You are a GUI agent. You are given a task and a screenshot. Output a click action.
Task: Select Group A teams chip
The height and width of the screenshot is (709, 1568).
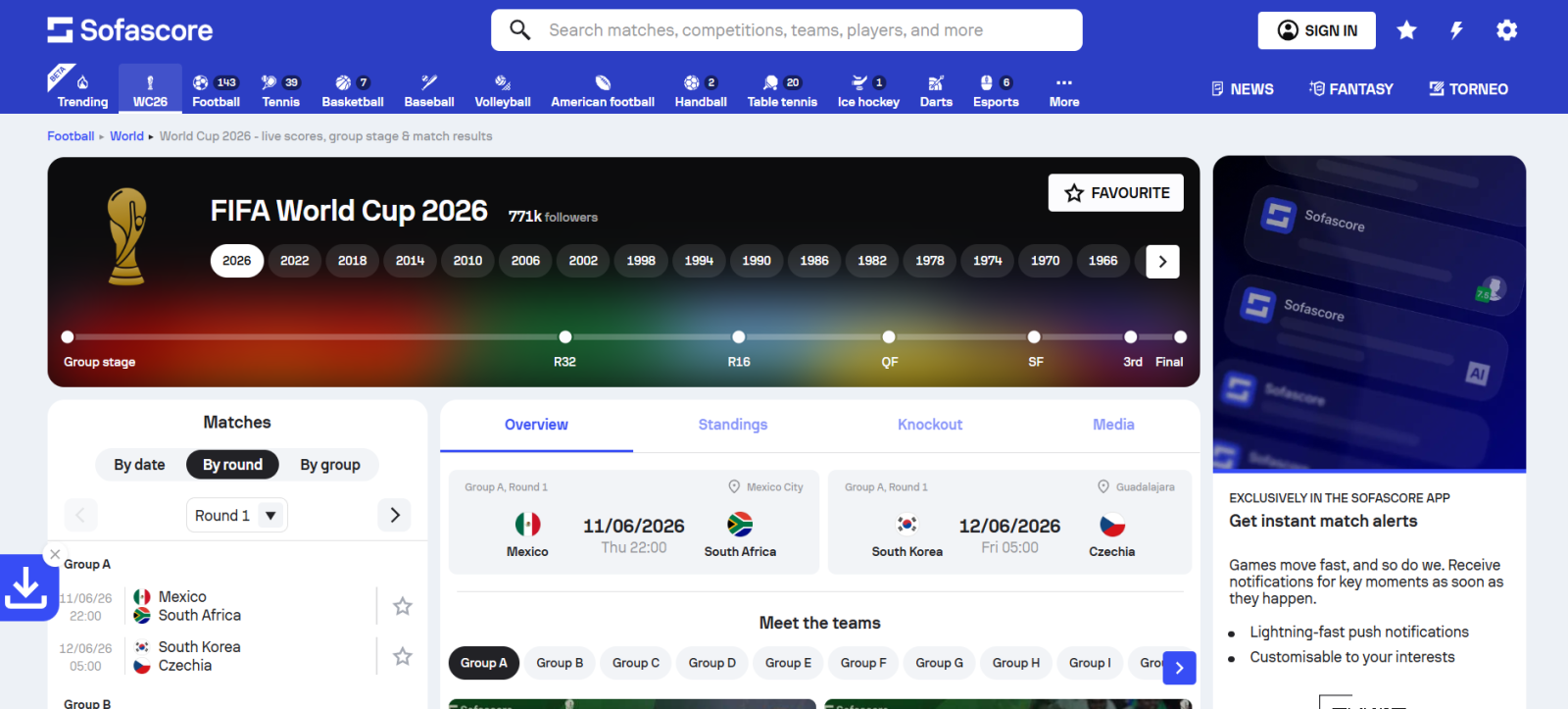click(484, 663)
